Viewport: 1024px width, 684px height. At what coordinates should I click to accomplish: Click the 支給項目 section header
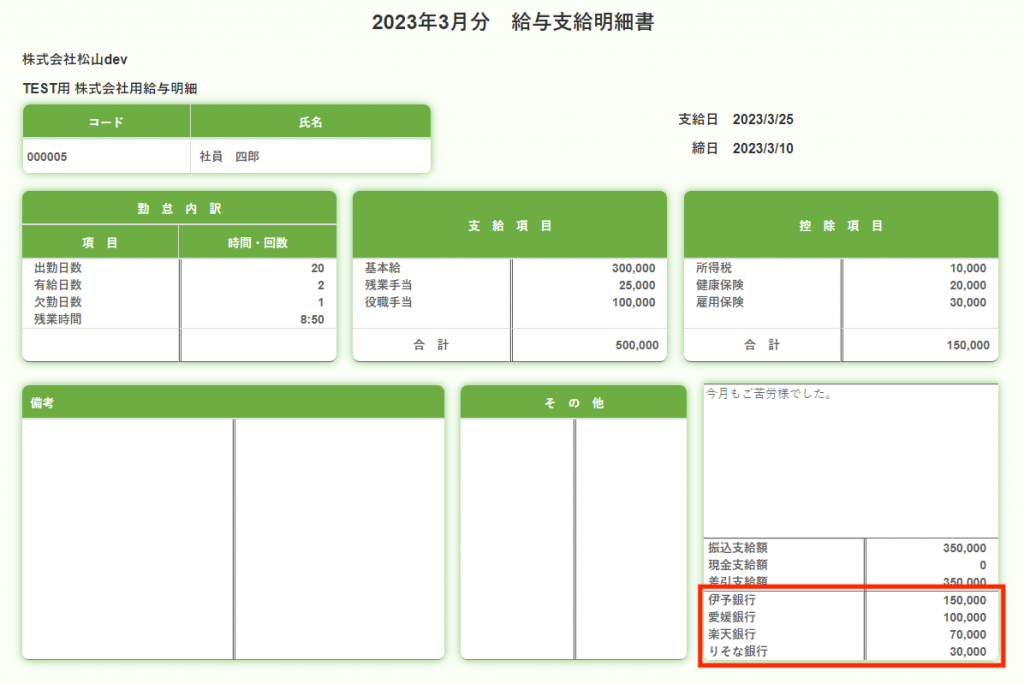pyautogui.click(x=510, y=225)
